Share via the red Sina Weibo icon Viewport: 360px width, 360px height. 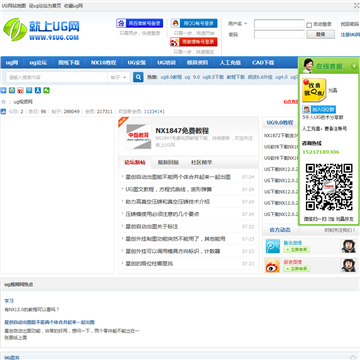point(21,90)
